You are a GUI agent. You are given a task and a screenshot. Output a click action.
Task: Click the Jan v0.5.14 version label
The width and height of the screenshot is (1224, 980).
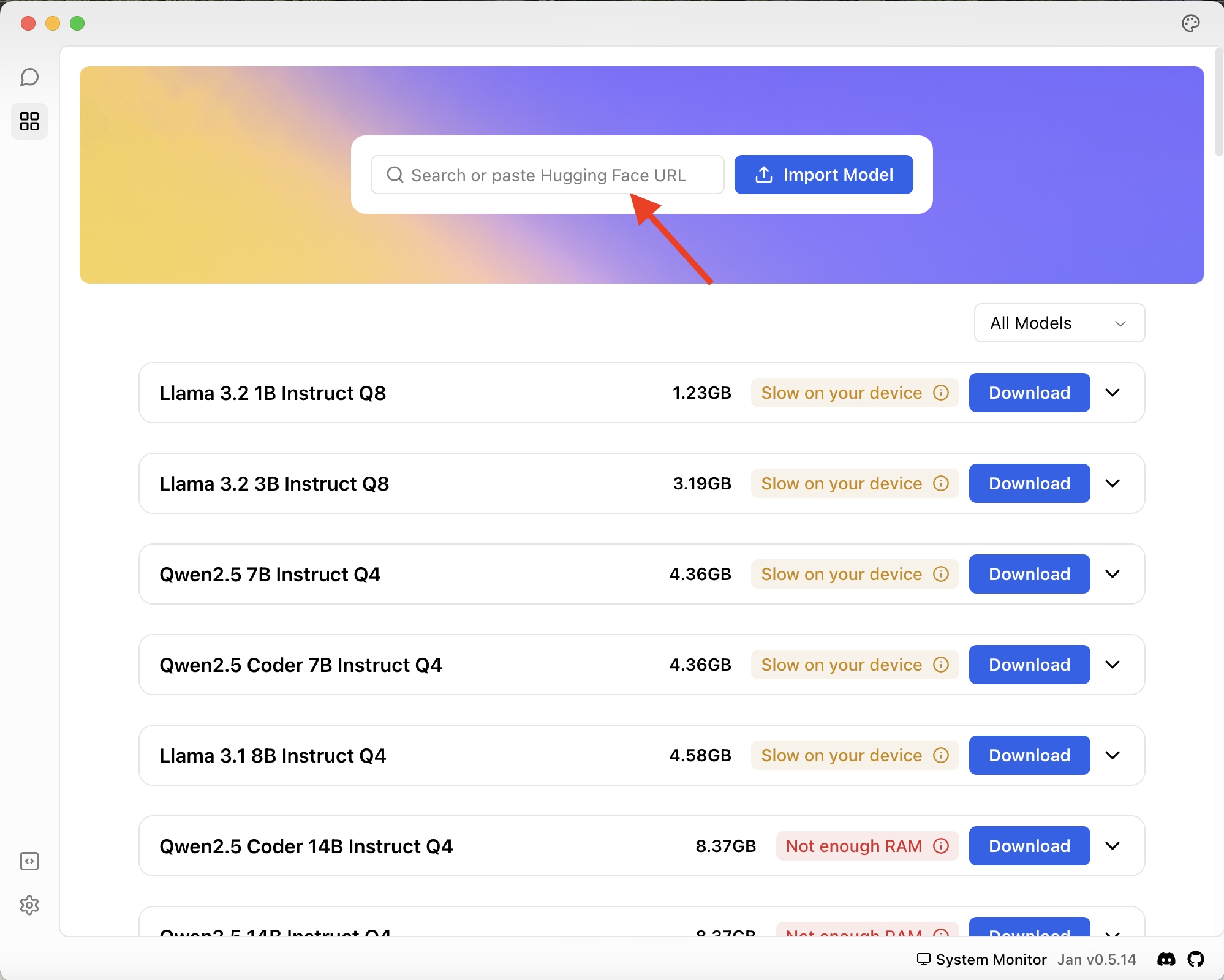1096,959
